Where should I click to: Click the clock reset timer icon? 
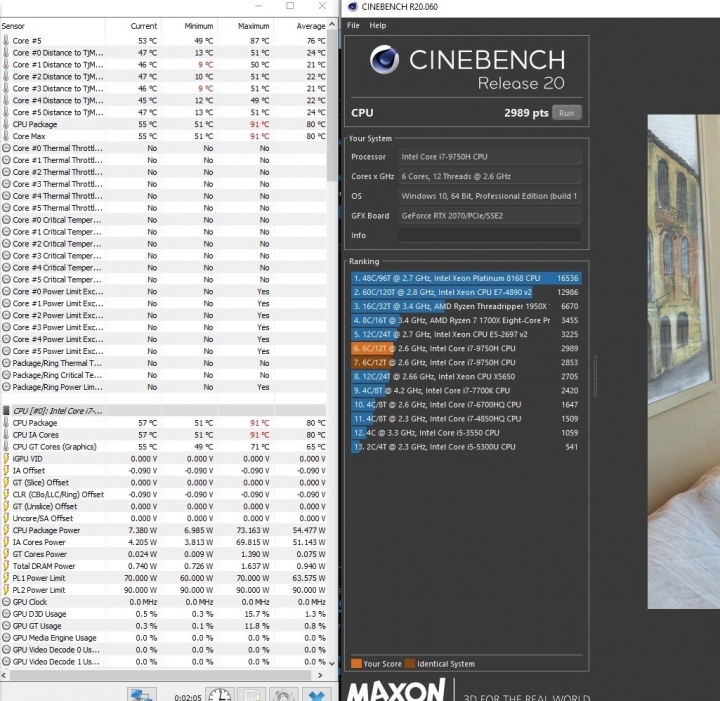tap(220, 695)
